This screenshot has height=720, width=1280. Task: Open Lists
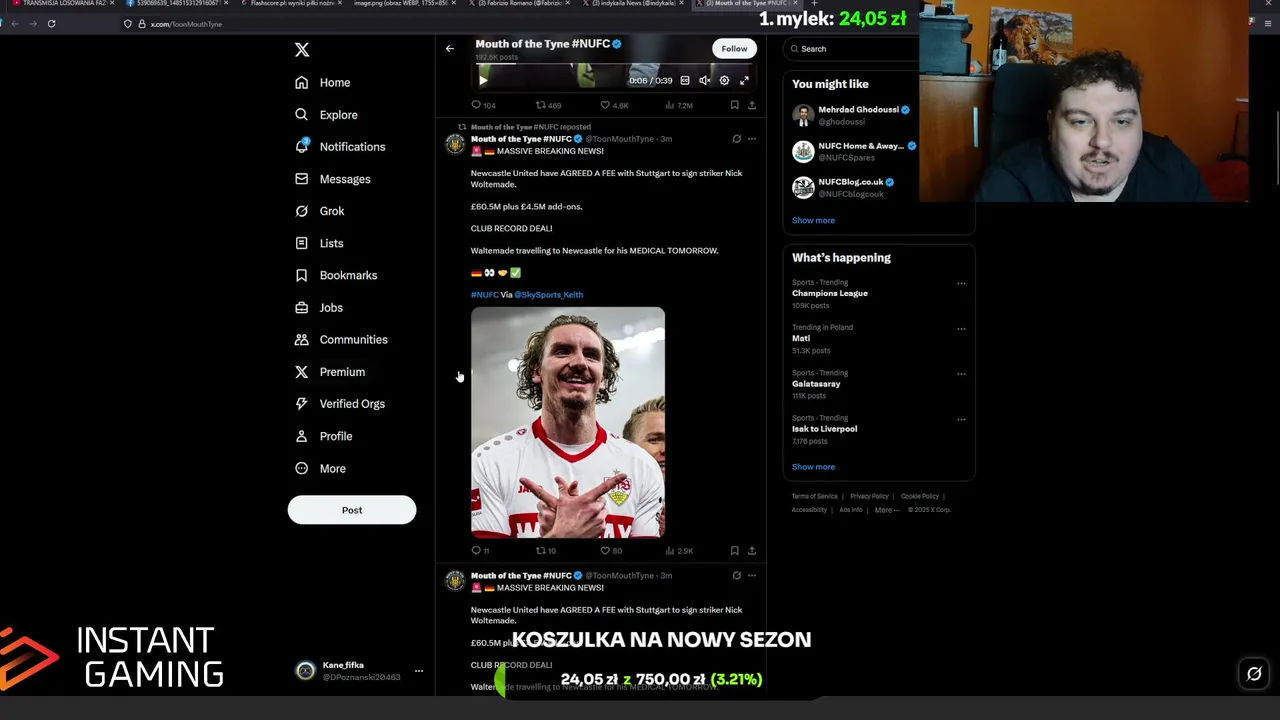coord(319,243)
